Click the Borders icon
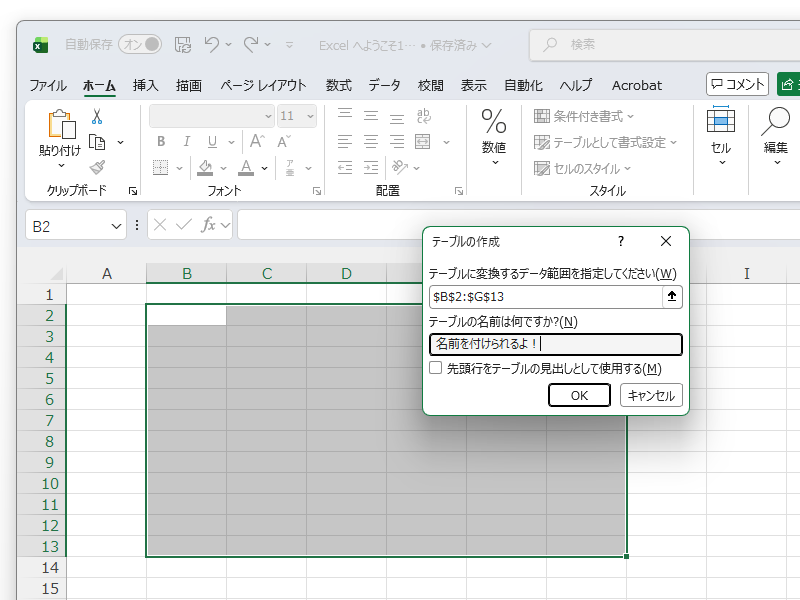Viewport: 800px width, 600px height. (161, 167)
